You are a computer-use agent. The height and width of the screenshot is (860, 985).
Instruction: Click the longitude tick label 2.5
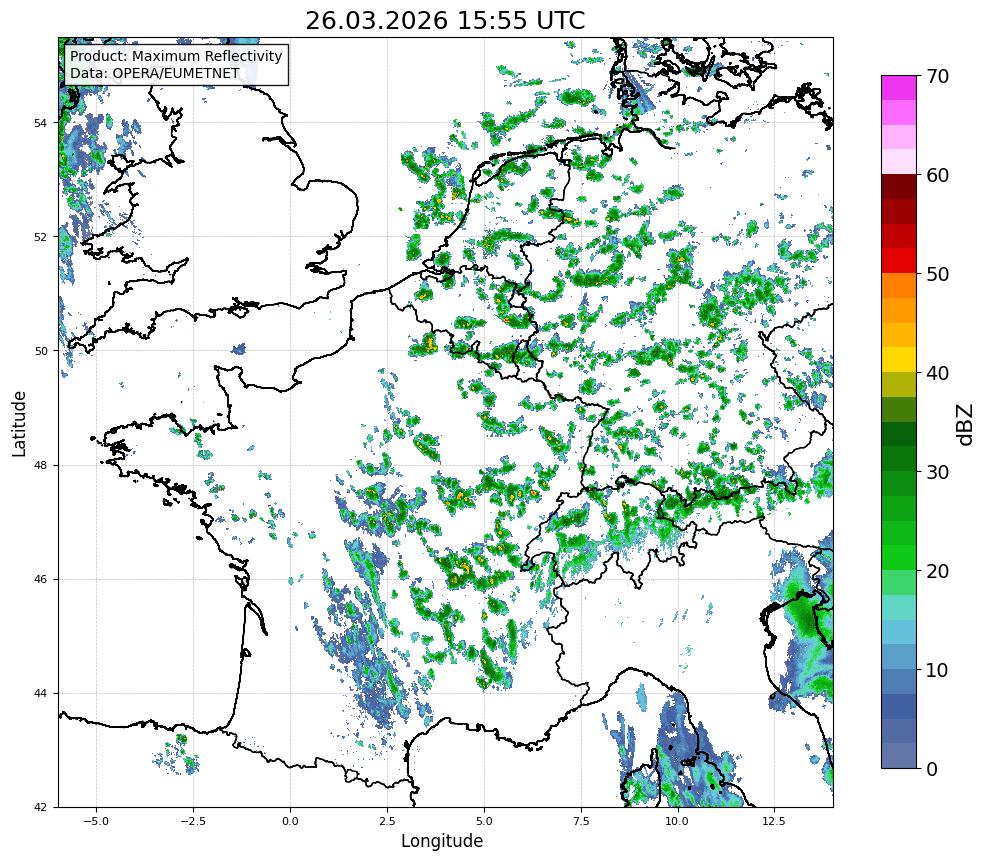click(x=387, y=821)
